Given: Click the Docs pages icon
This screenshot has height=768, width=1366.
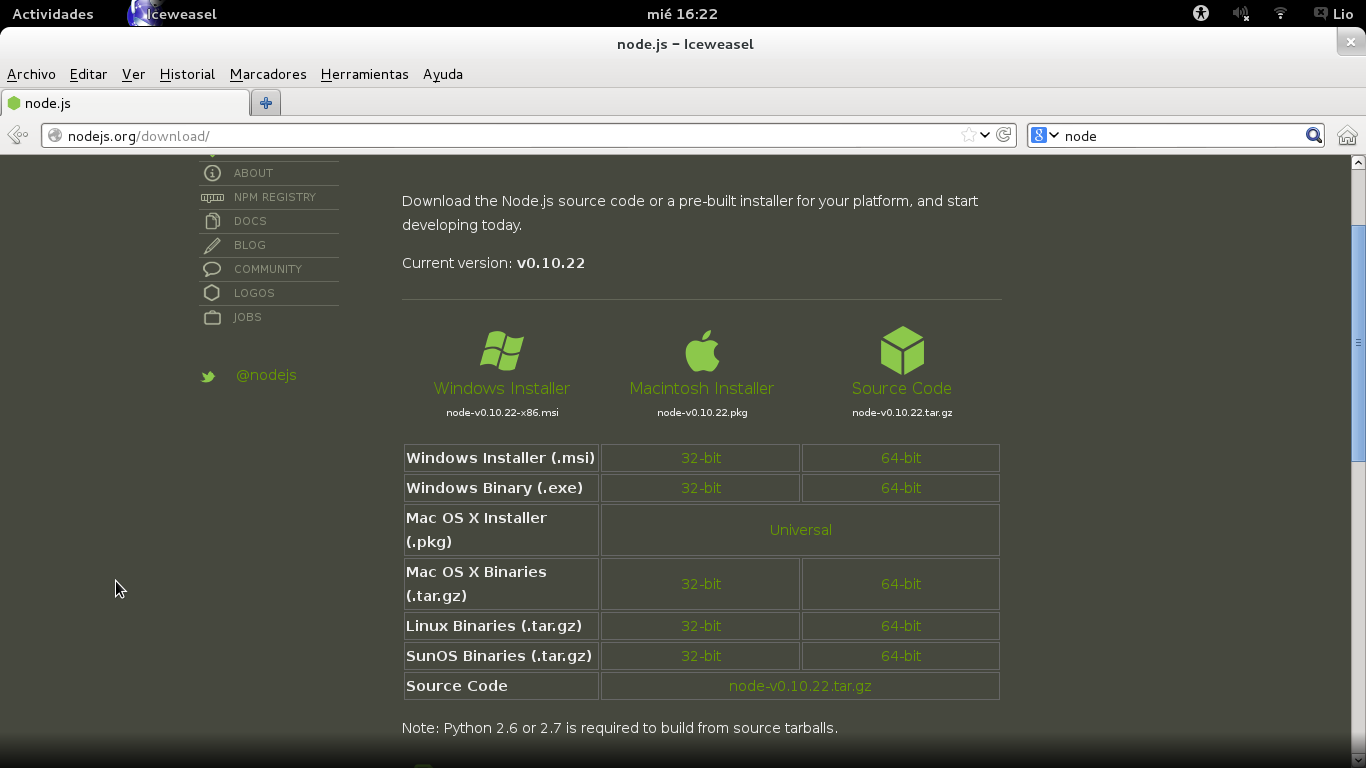Looking at the screenshot, I should 212,221.
